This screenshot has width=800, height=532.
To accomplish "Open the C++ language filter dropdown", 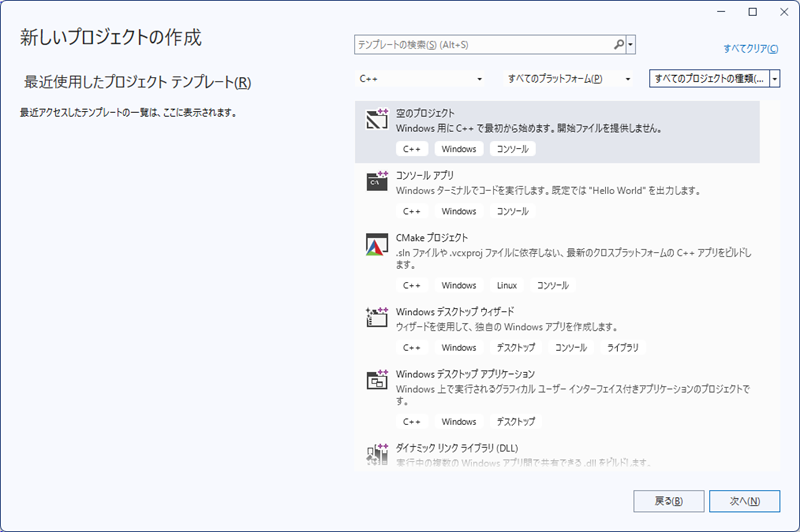I will coord(420,79).
